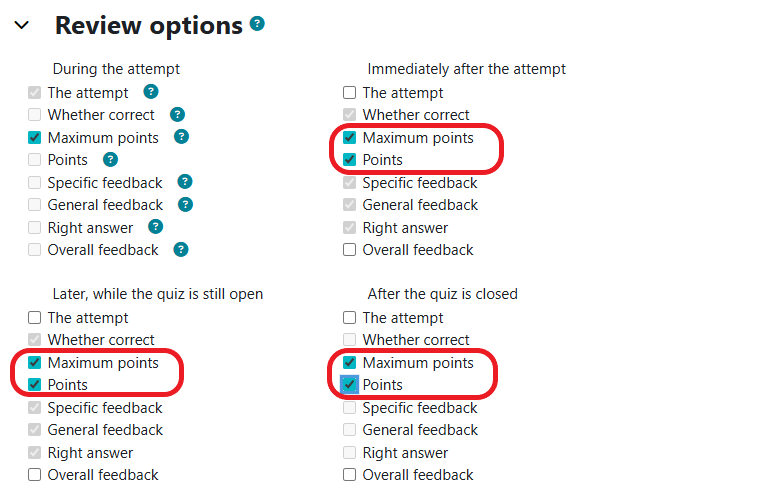Image resolution: width=777 pixels, height=499 pixels.
Task: Uncheck Points after the quiz is closed
Action: pos(350,385)
